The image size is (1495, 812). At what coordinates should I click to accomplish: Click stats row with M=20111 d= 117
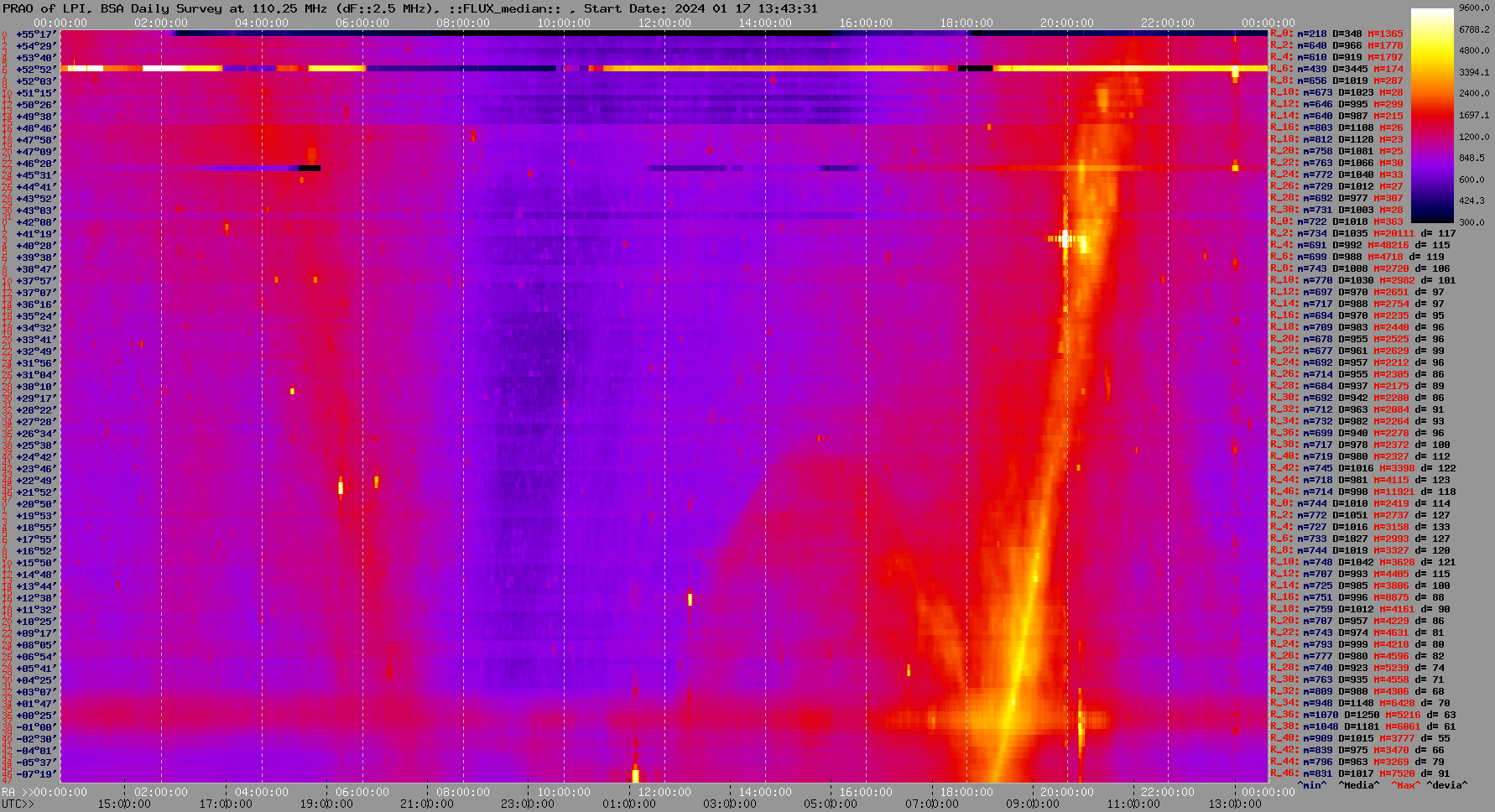(1363, 234)
